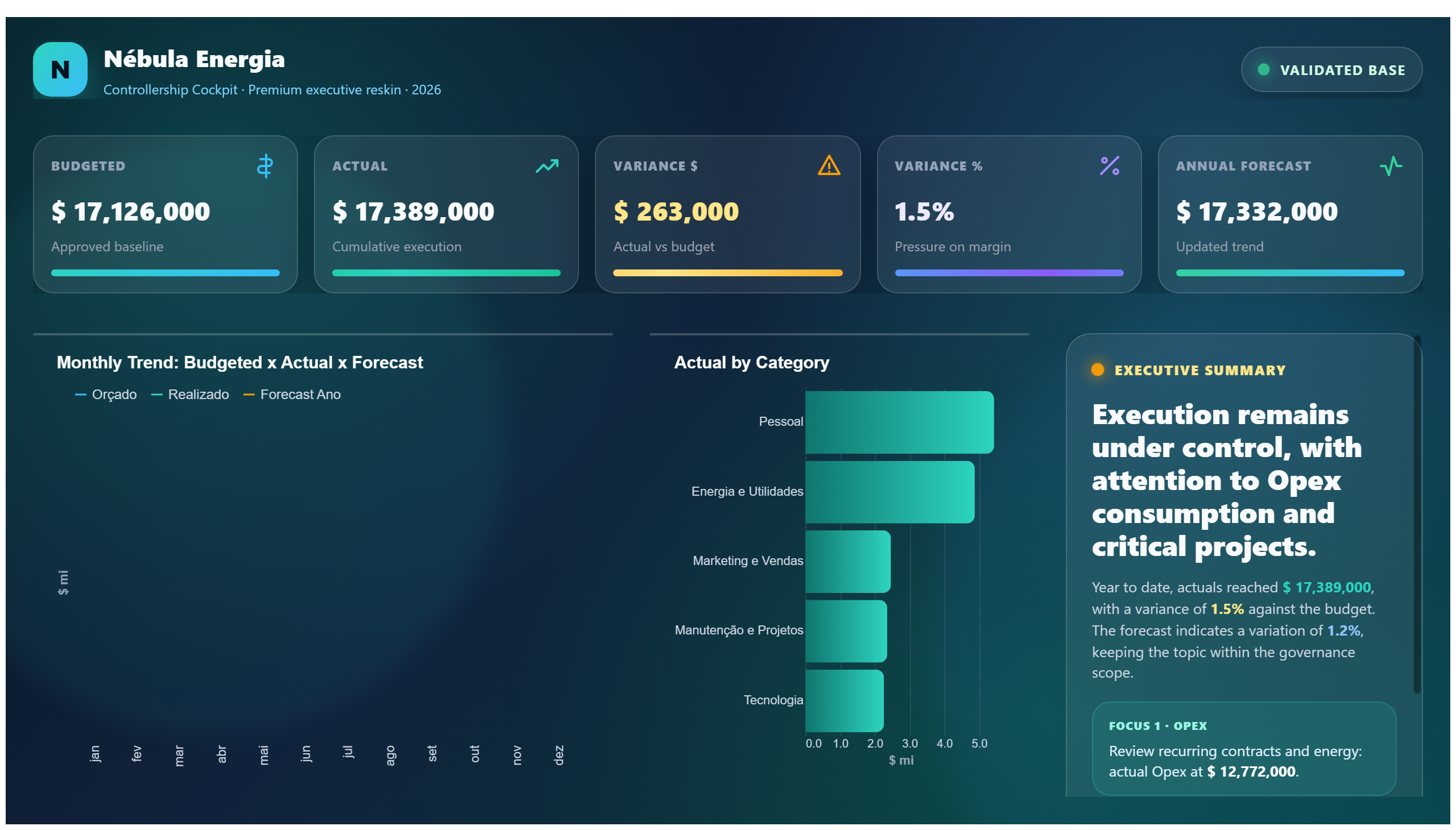Click the Focus 1 · Opex card
The image size is (1456, 830).
coord(1244,749)
